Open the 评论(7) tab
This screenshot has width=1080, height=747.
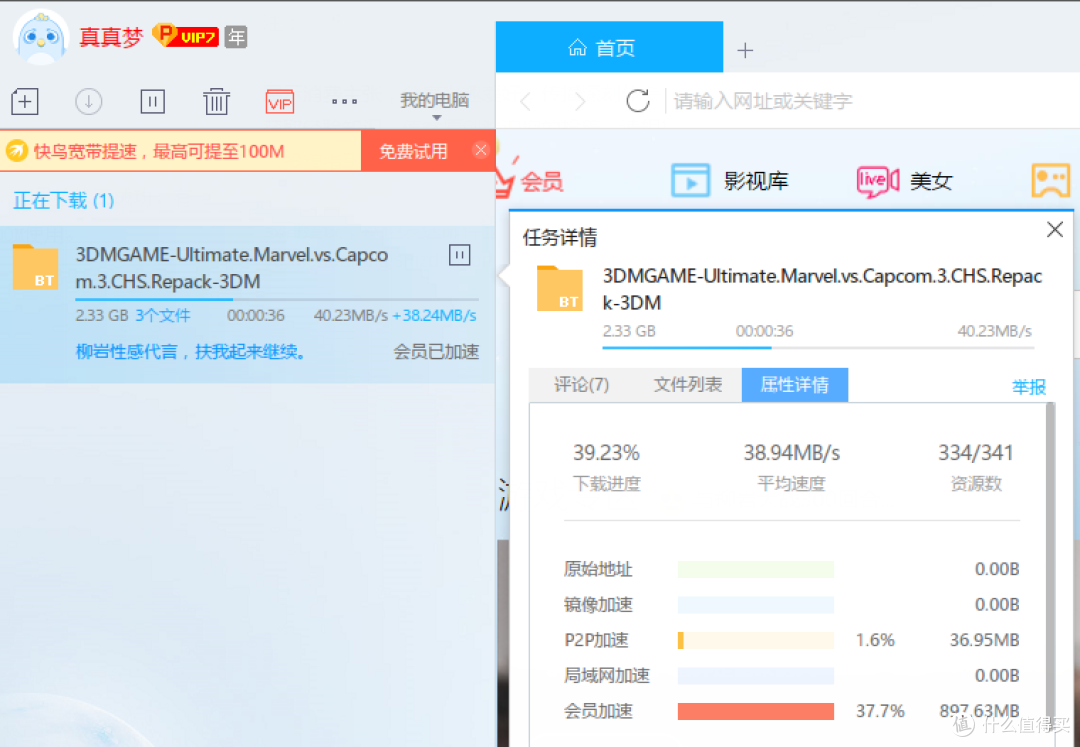[x=582, y=385]
